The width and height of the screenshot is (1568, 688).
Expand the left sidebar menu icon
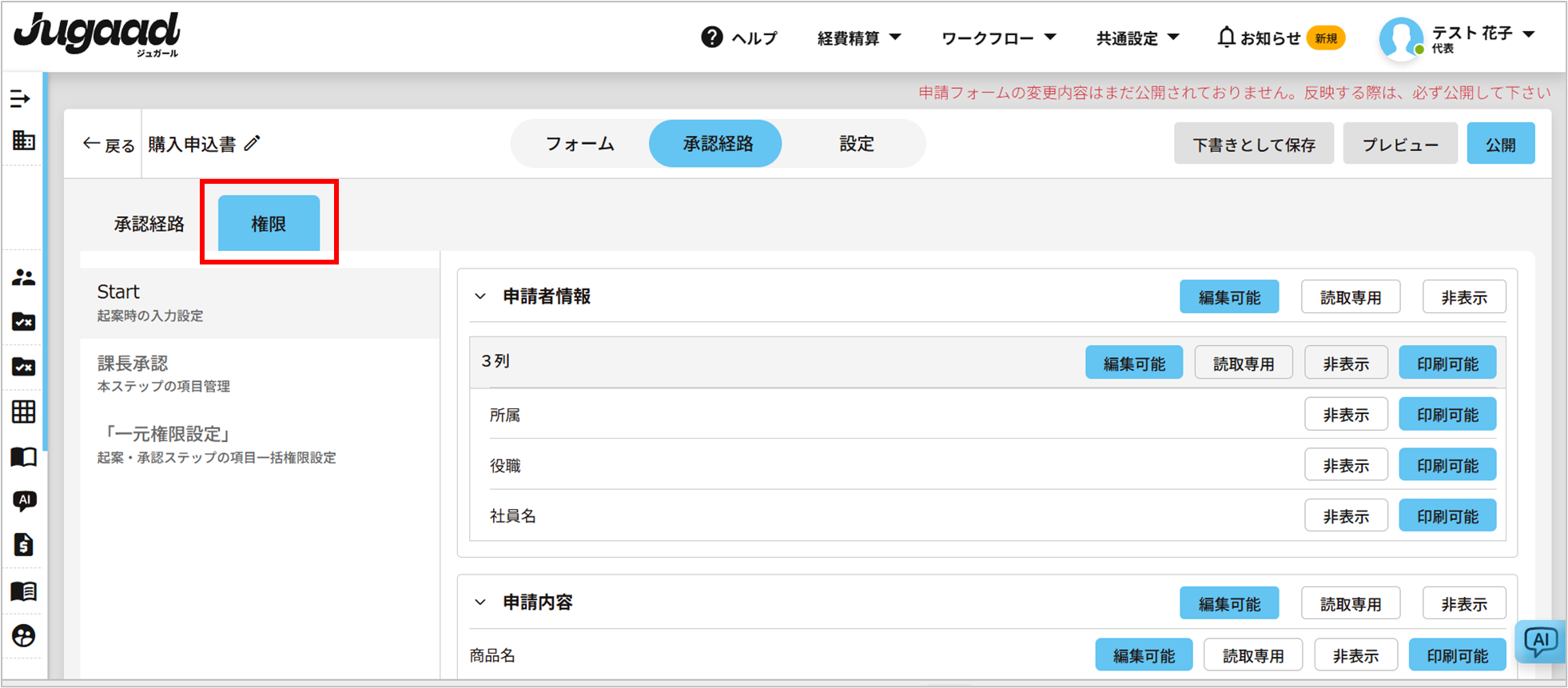[x=21, y=99]
